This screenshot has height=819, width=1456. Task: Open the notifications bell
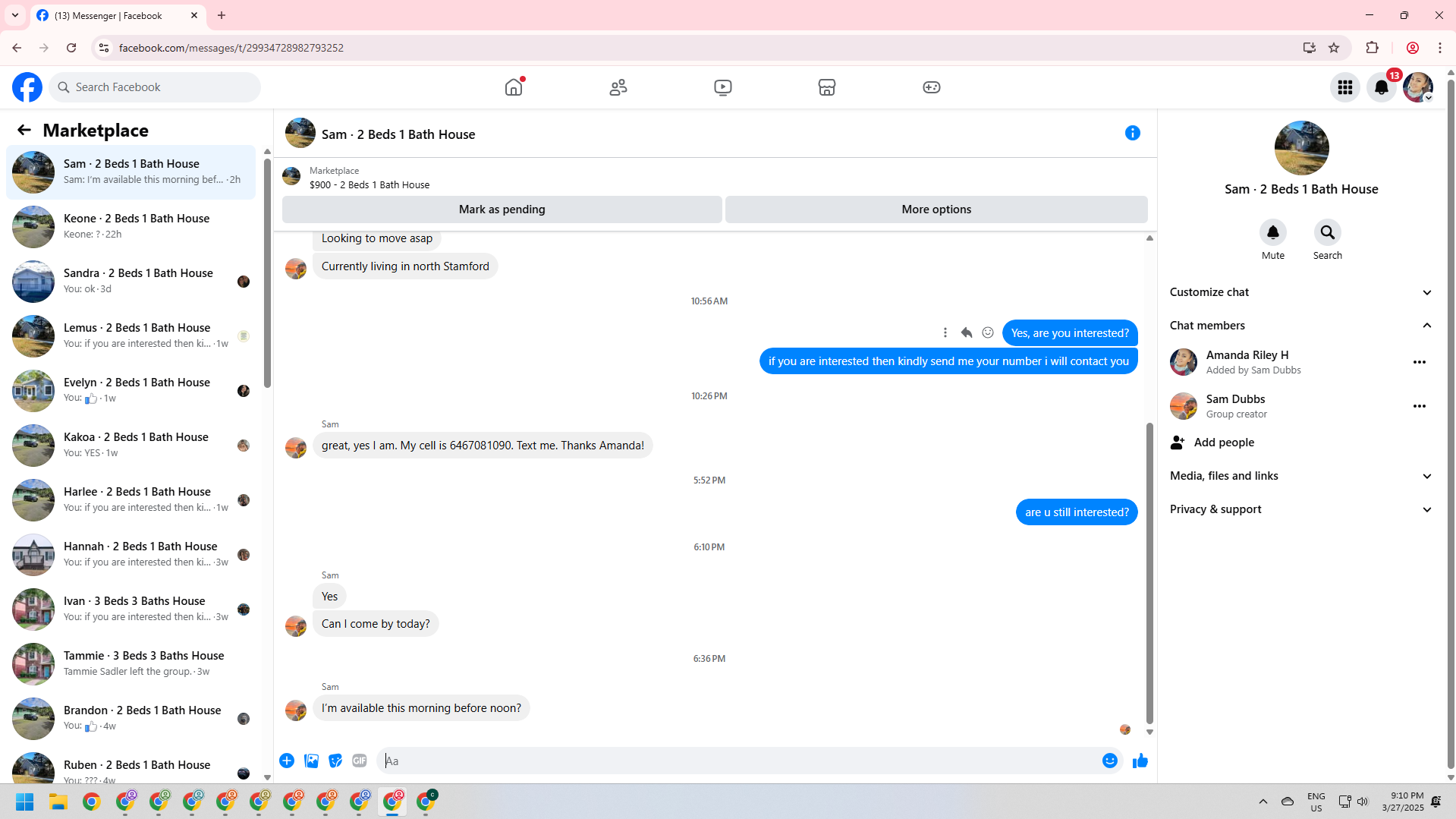click(1382, 87)
